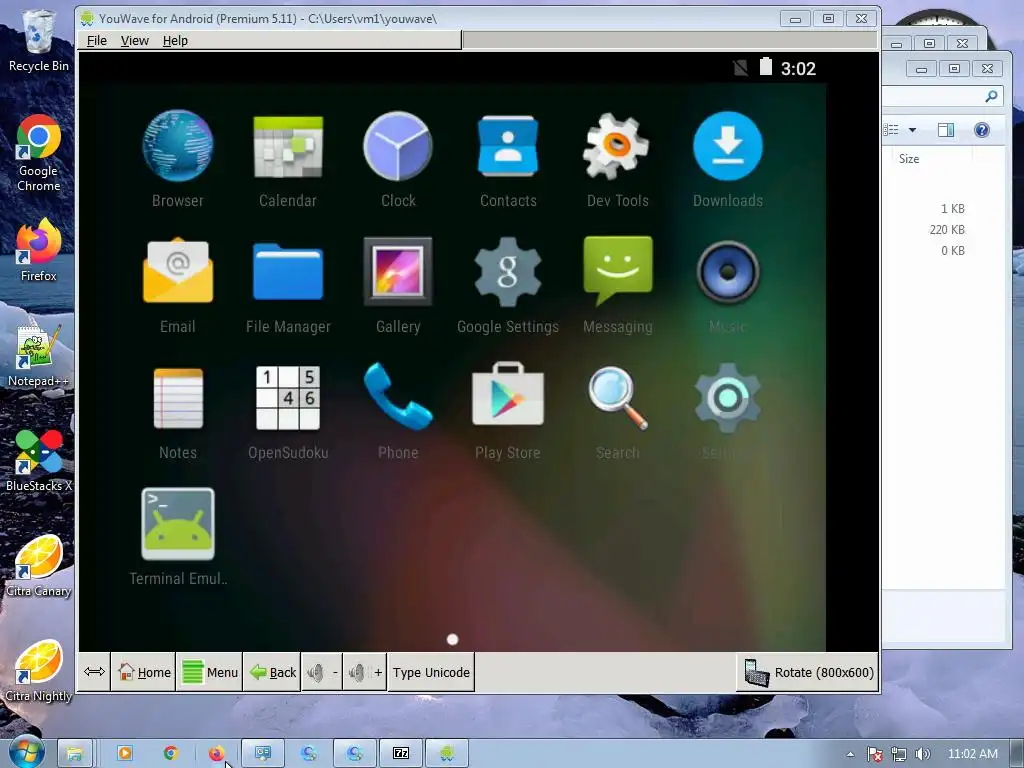Show hidden system tray icons arrow
1024x768 pixels.
pyautogui.click(x=850, y=754)
